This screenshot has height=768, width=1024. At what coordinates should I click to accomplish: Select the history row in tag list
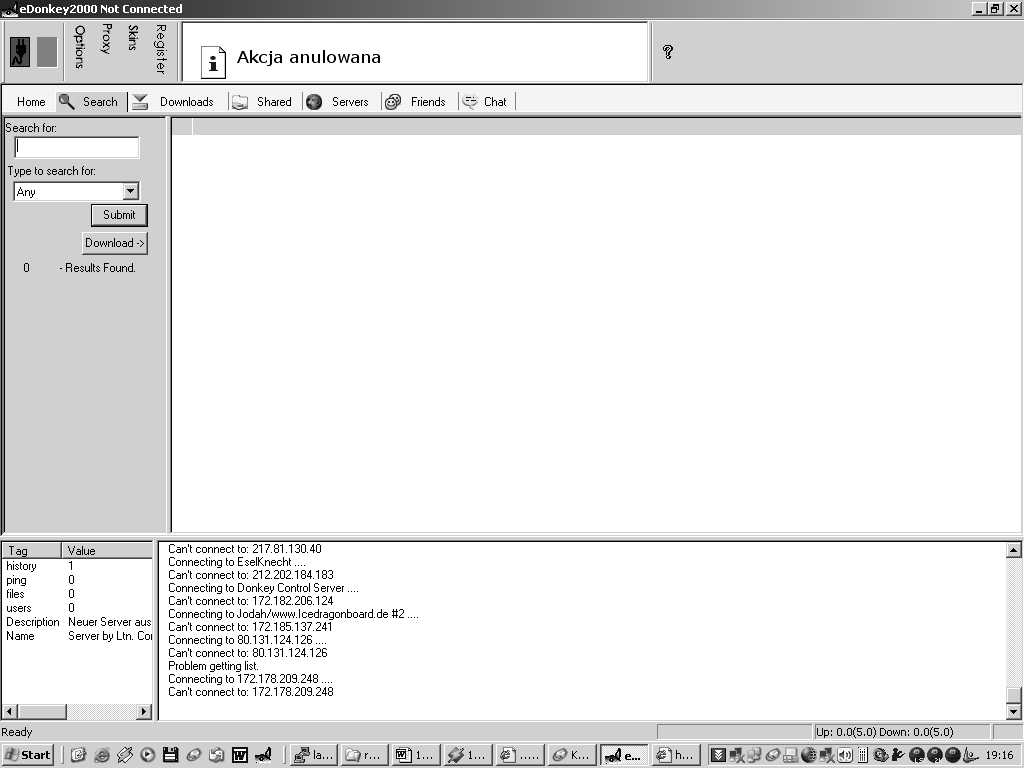pos(77,566)
